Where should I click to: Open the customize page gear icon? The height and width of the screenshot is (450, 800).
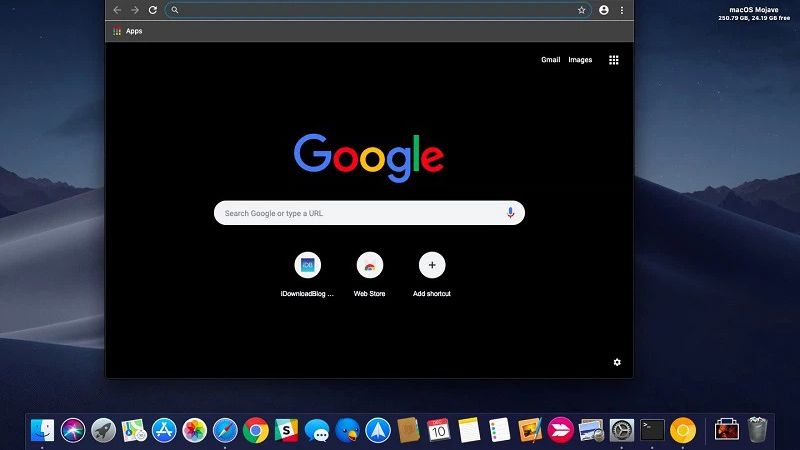[x=617, y=362]
